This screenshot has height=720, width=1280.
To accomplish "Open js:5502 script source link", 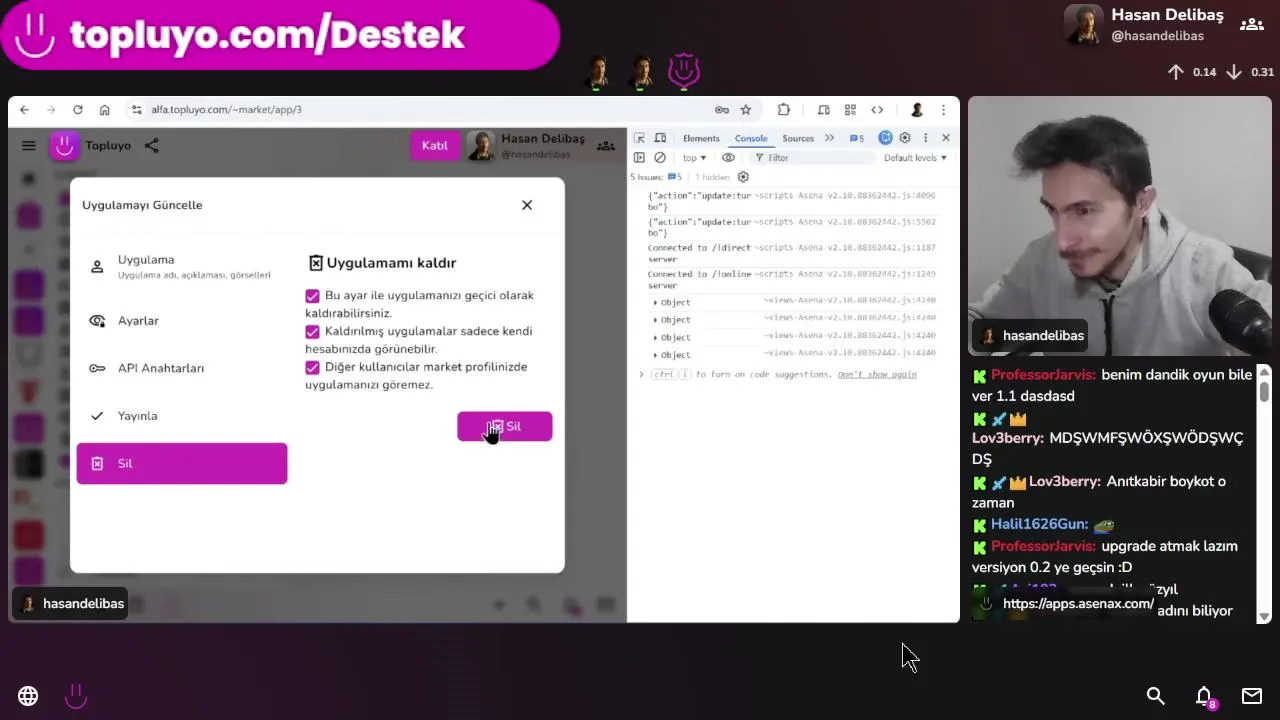I will point(845,222).
